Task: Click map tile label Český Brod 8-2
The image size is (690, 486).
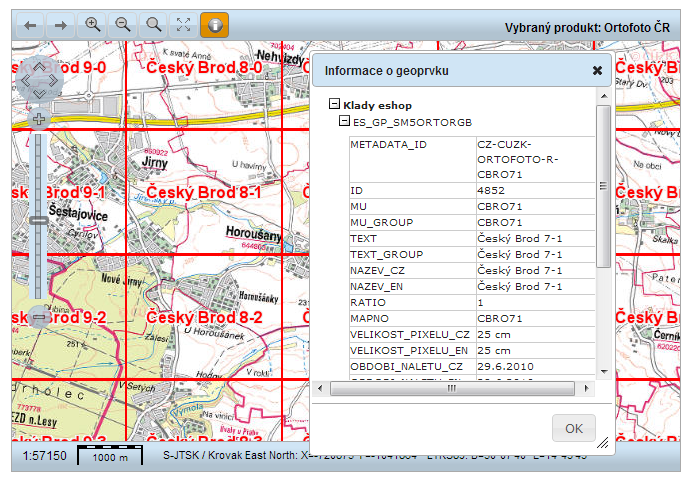Action: 204,317
